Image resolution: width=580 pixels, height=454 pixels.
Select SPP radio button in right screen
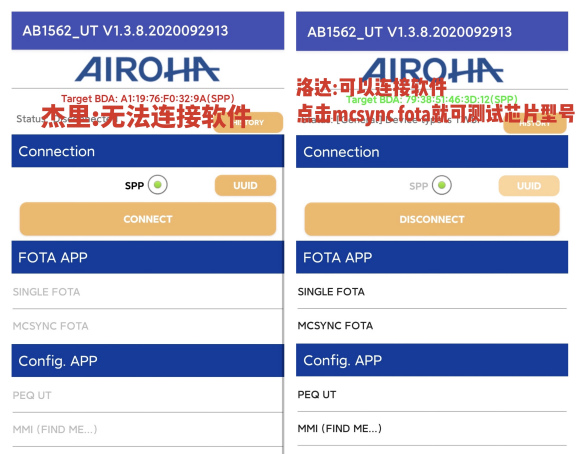point(442,185)
